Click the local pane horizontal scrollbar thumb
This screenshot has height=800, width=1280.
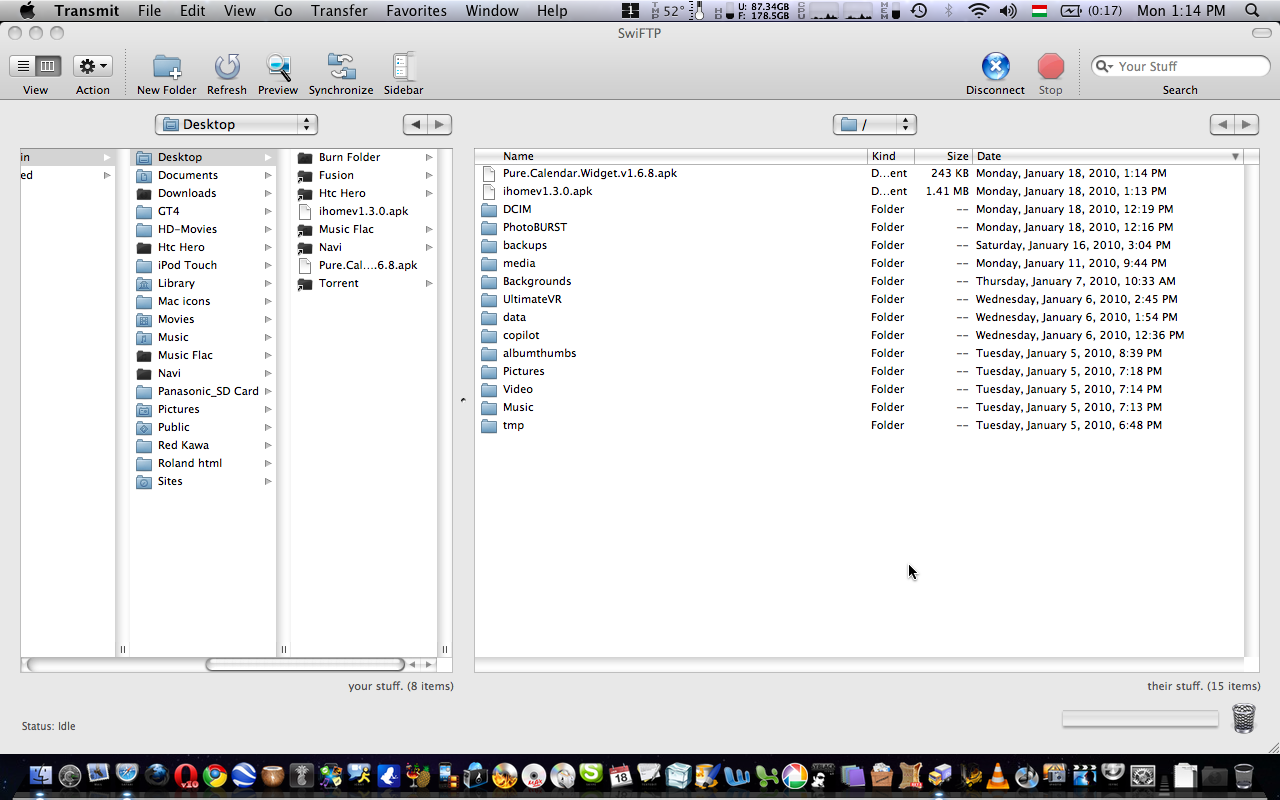click(305, 664)
